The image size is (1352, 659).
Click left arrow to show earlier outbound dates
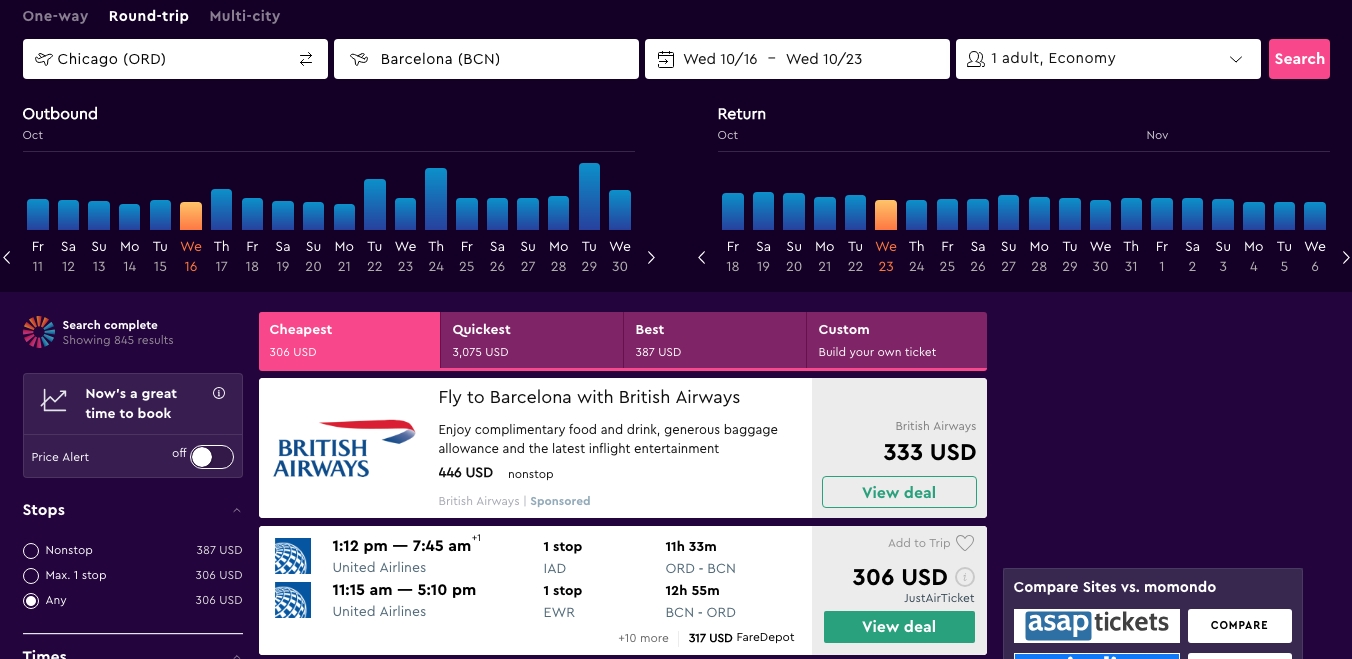[x=8, y=258]
